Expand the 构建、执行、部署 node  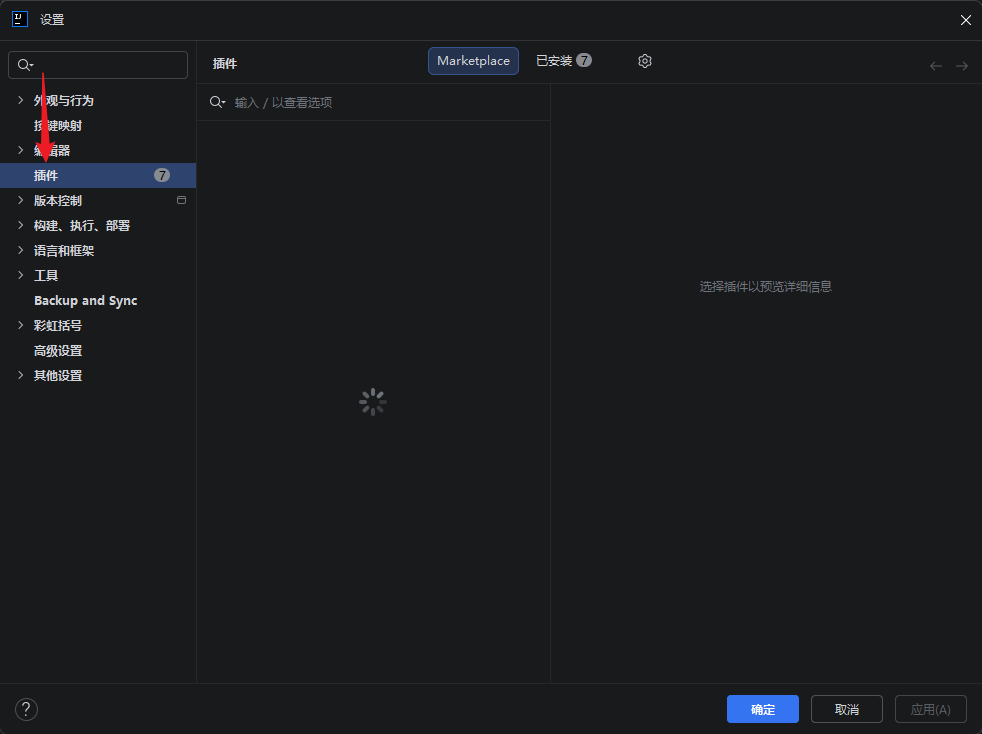point(21,225)
